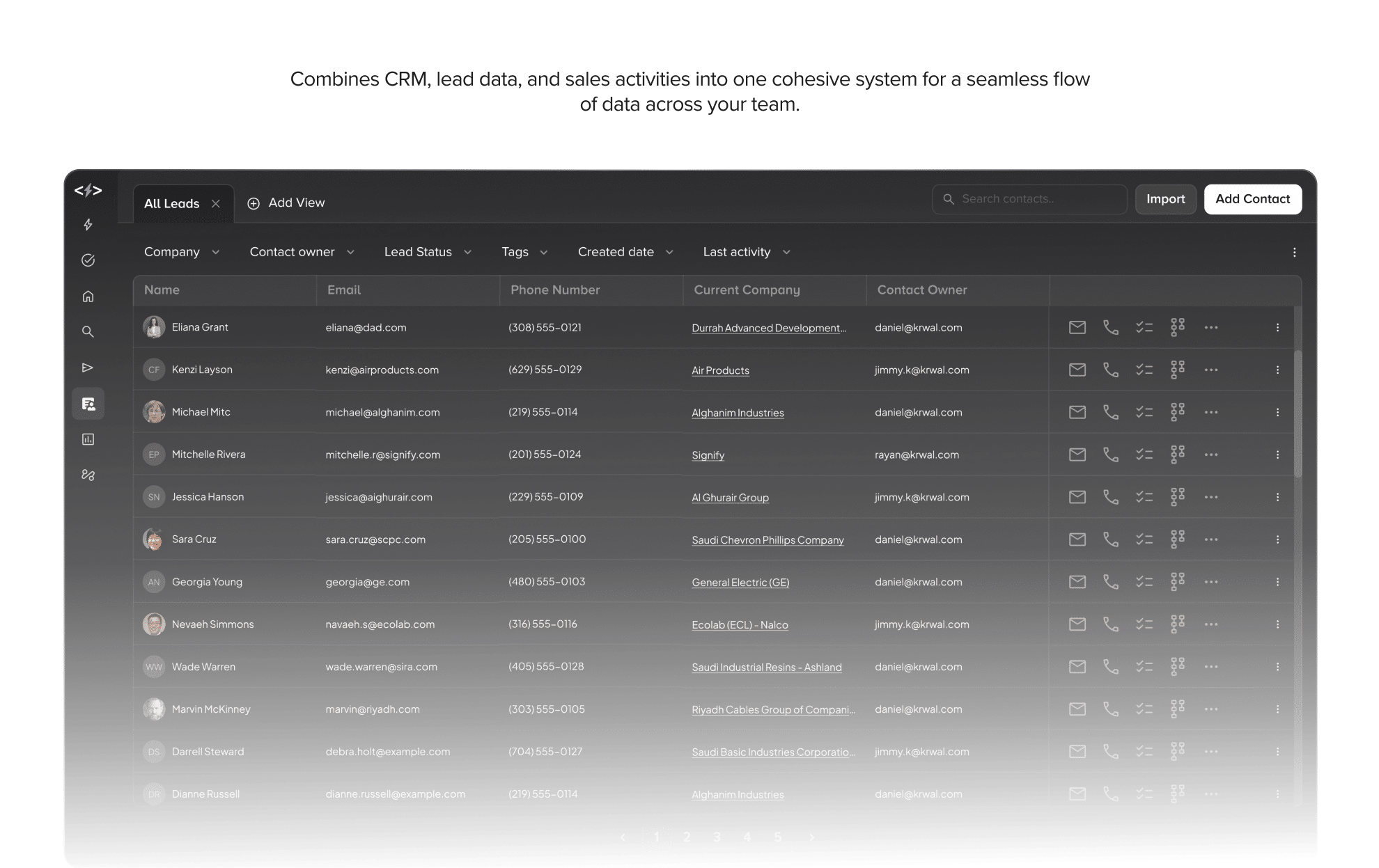Click the sequence icon for Sara Cruz

point(1177,539)
